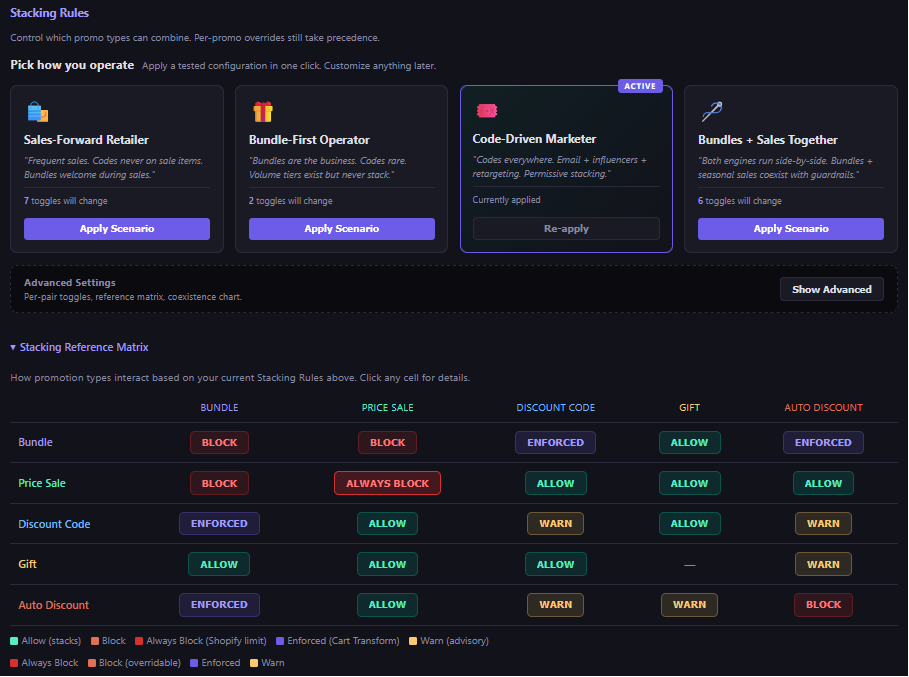Click the ACTIVE badge on Code-Driven Marketer
The height and width of the screenshot is (677, 909).
click(640, 86)
